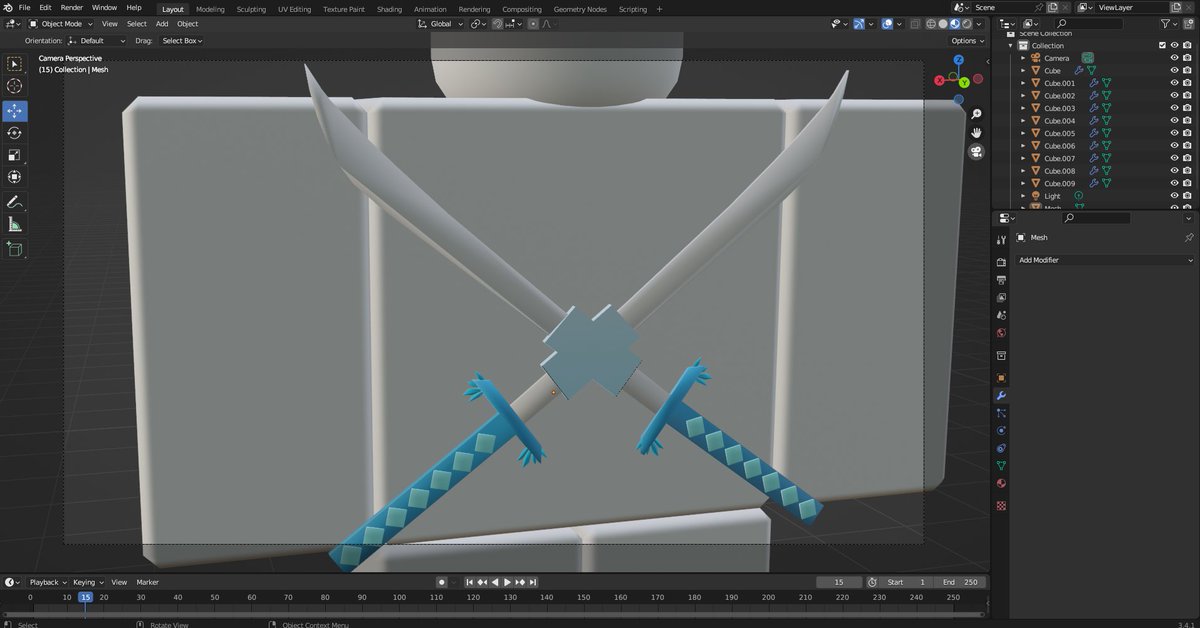The width and height of the screenshot is (1200, 628).
Task: Open the Add Modifier dropdown
Action: click(x=1105, y=260)
